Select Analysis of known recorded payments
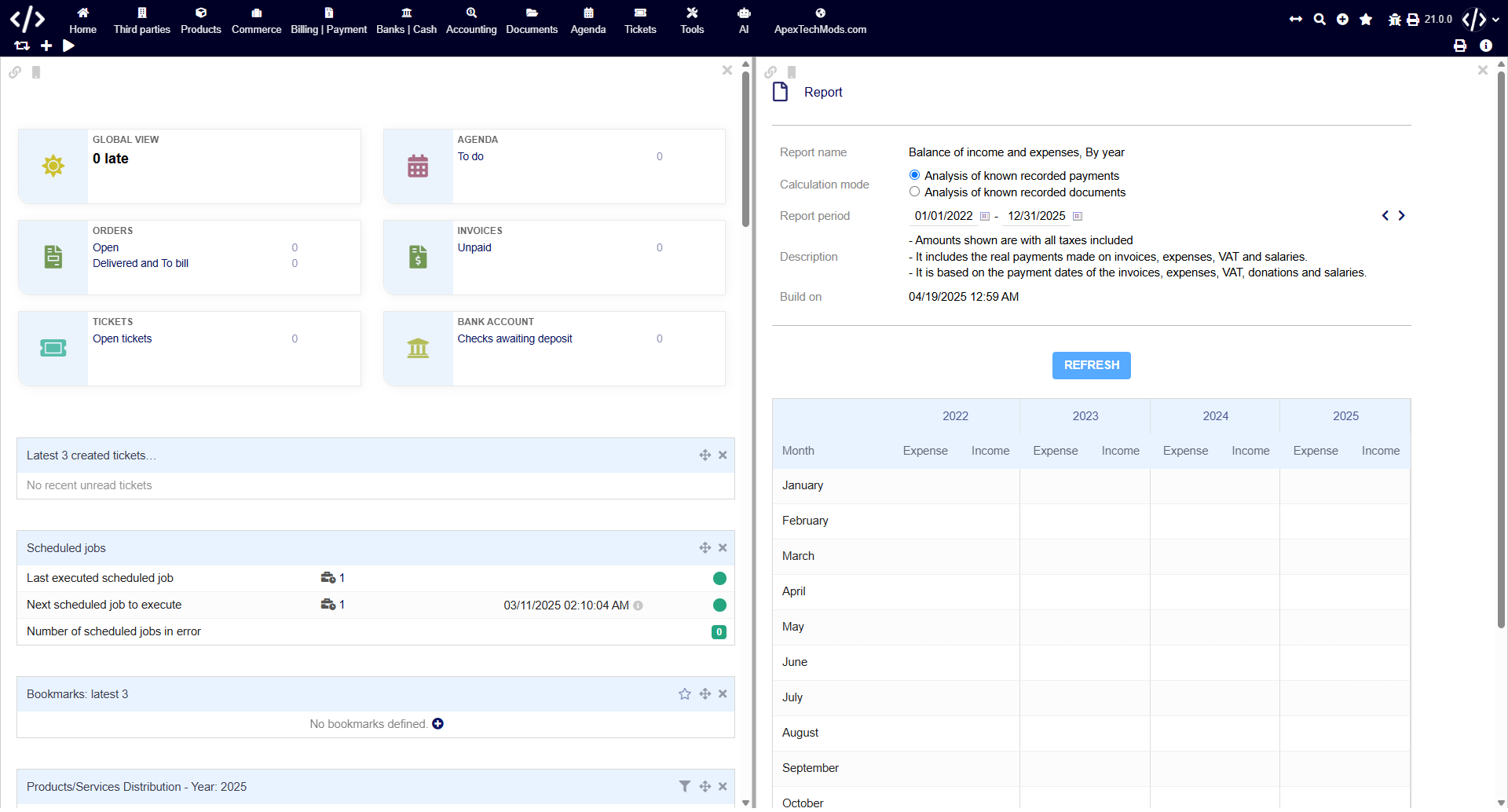Screen dimensions: 1508x812 (914, 175)
